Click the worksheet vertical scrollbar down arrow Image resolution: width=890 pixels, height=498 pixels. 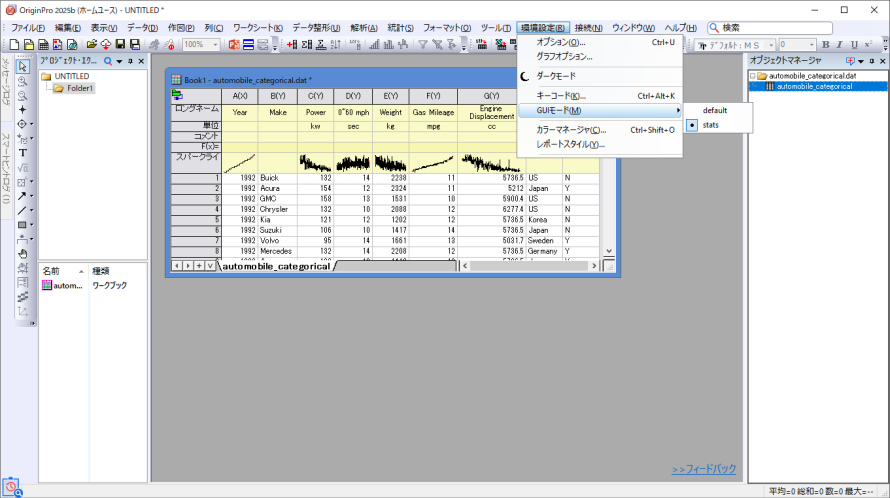[609, 250]
